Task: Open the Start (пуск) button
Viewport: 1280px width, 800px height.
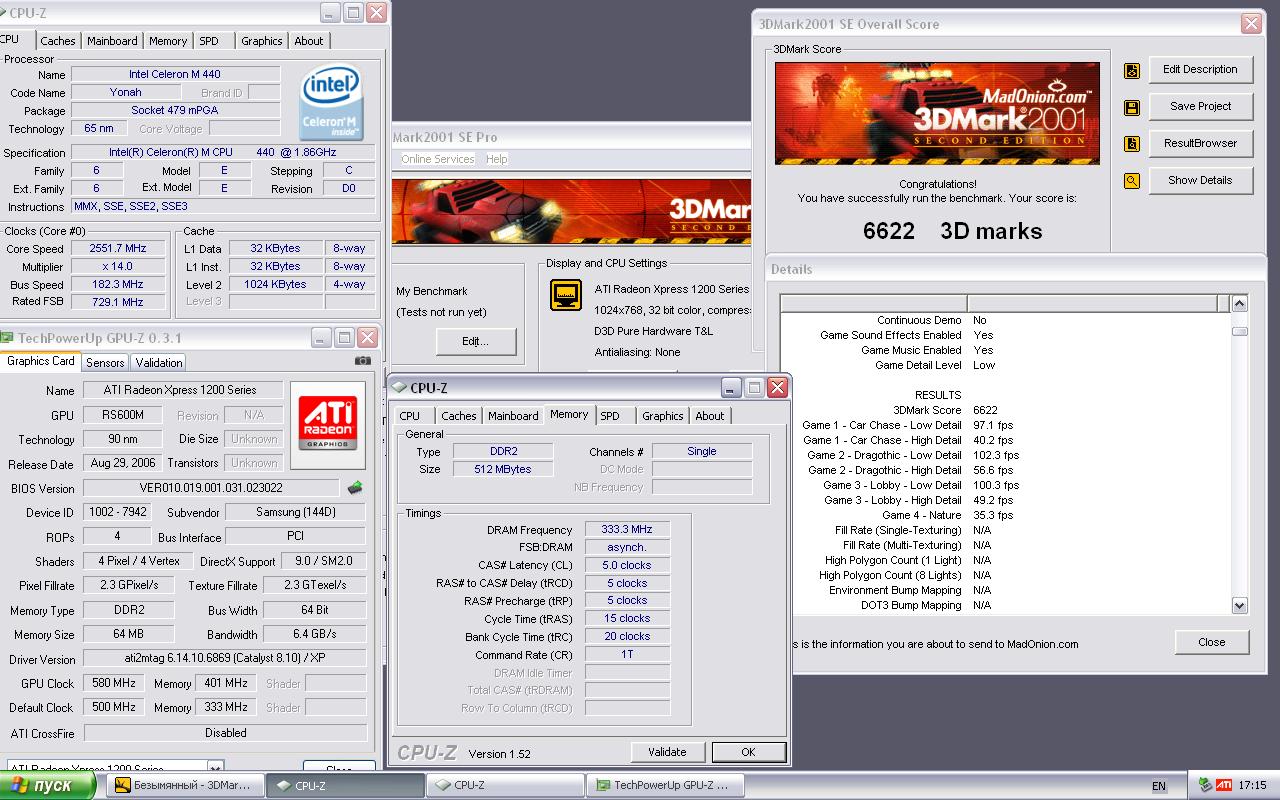Action: click(49, 785)
